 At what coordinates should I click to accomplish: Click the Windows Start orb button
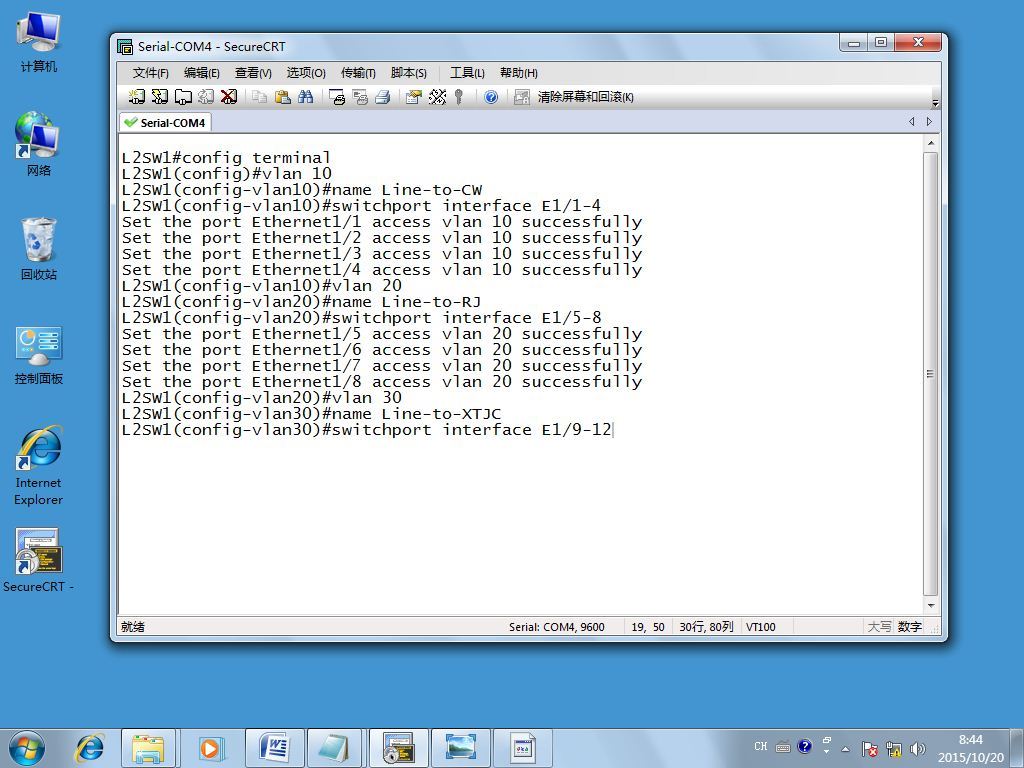coord(27,748)
